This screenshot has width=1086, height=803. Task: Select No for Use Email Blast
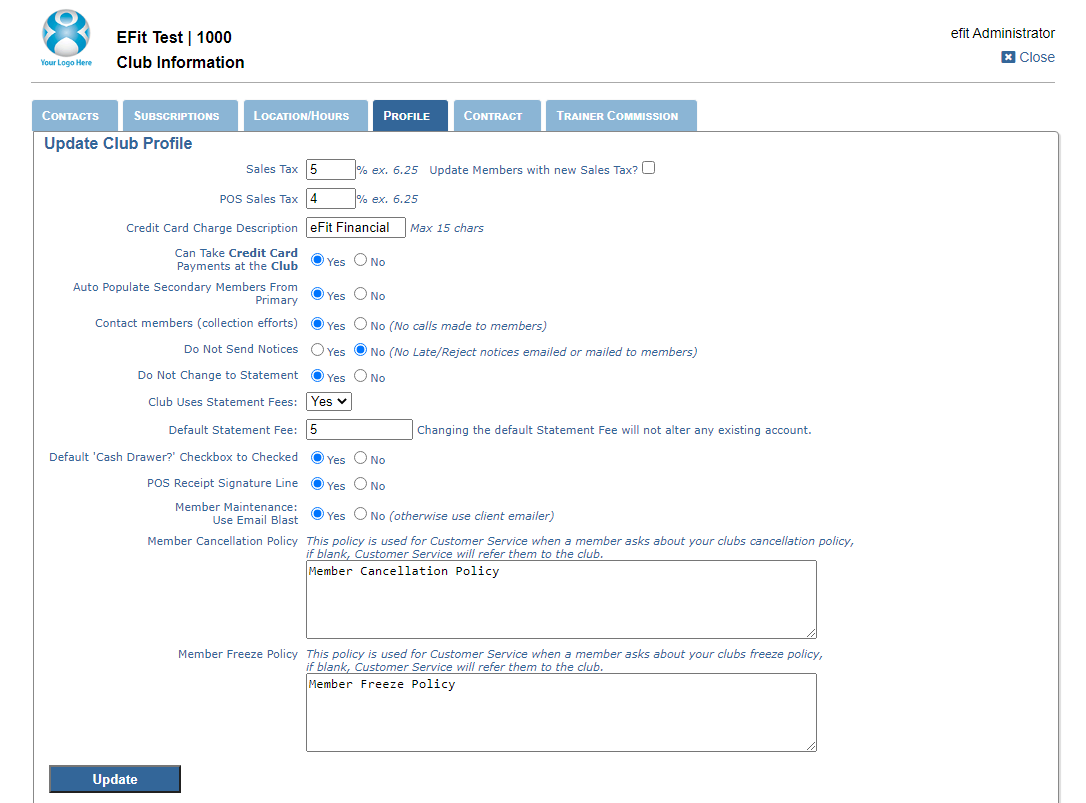[360, 514]
